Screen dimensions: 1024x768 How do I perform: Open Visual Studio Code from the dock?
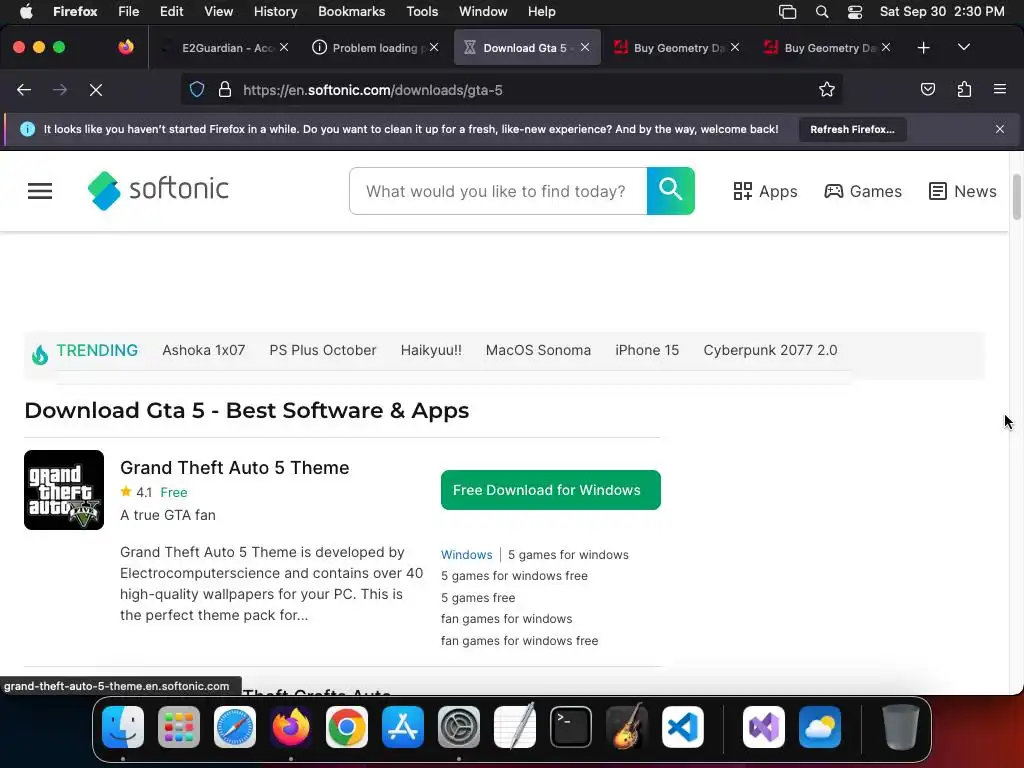683,727
